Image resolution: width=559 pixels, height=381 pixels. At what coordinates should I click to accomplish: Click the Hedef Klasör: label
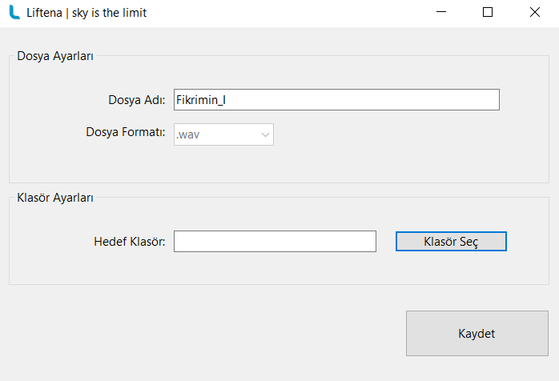pyautogui.click(x=130, y=241)
